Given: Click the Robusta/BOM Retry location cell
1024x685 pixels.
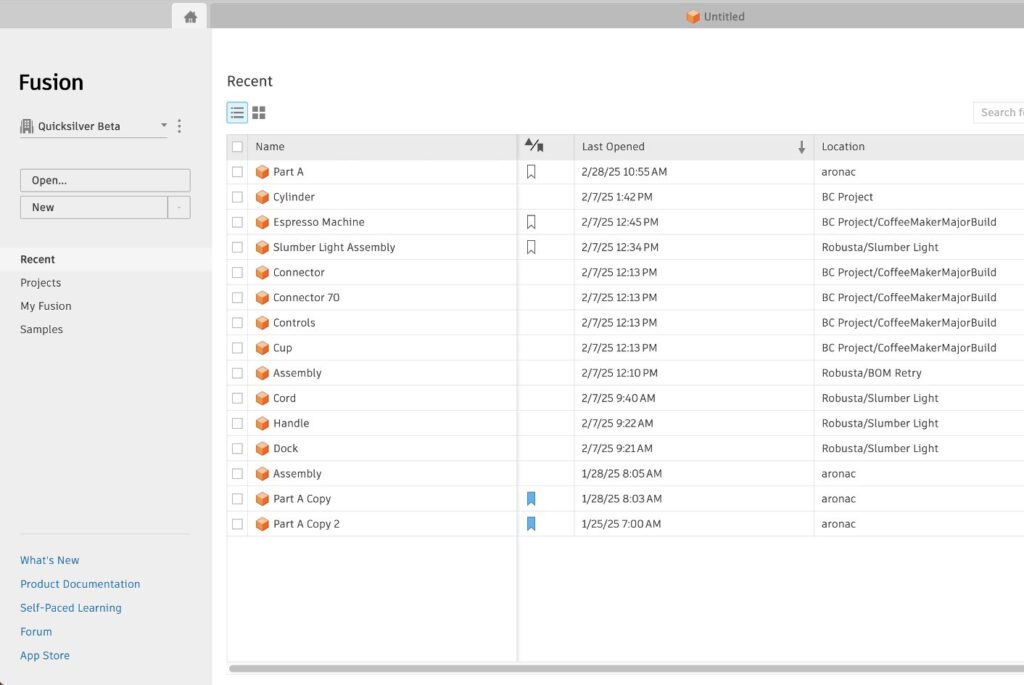Looking at the screenshot, I should pos(871,373).
